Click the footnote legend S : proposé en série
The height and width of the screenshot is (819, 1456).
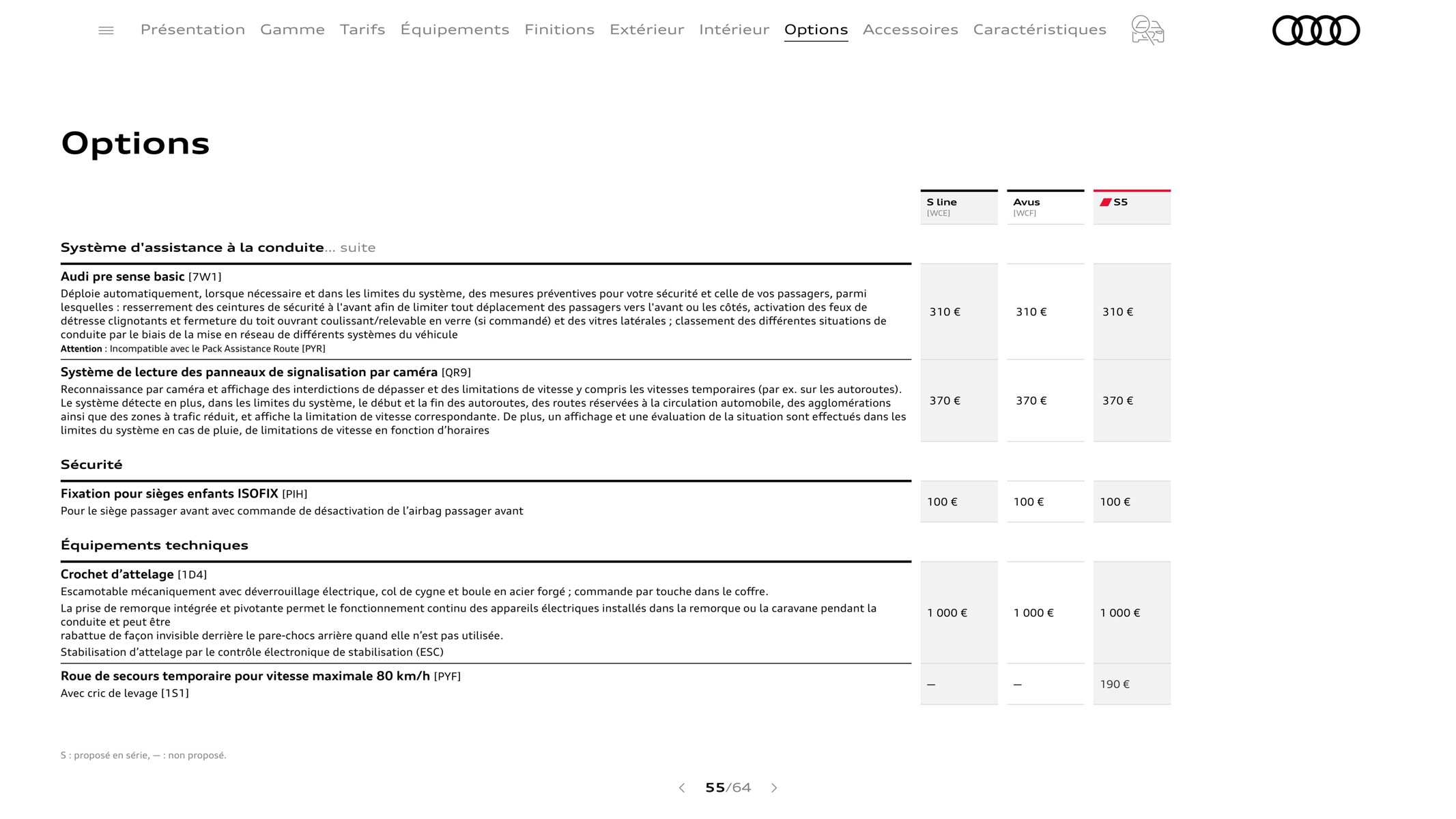click(143, 755)
